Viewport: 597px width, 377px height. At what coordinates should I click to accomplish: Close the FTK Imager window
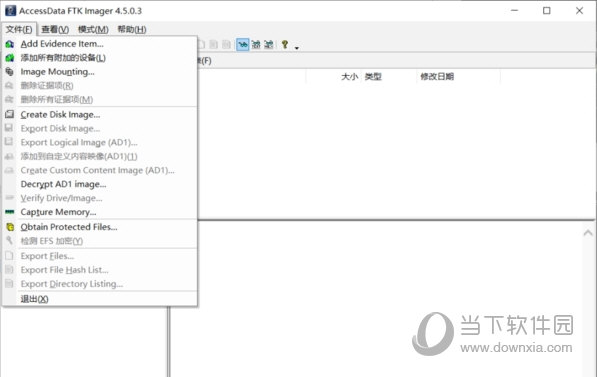pyautogui.click(x=579, y=11)
